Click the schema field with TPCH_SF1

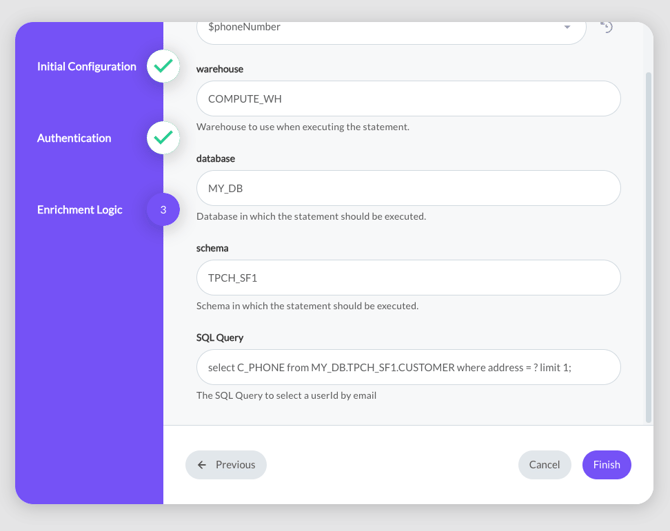(408, 278)
